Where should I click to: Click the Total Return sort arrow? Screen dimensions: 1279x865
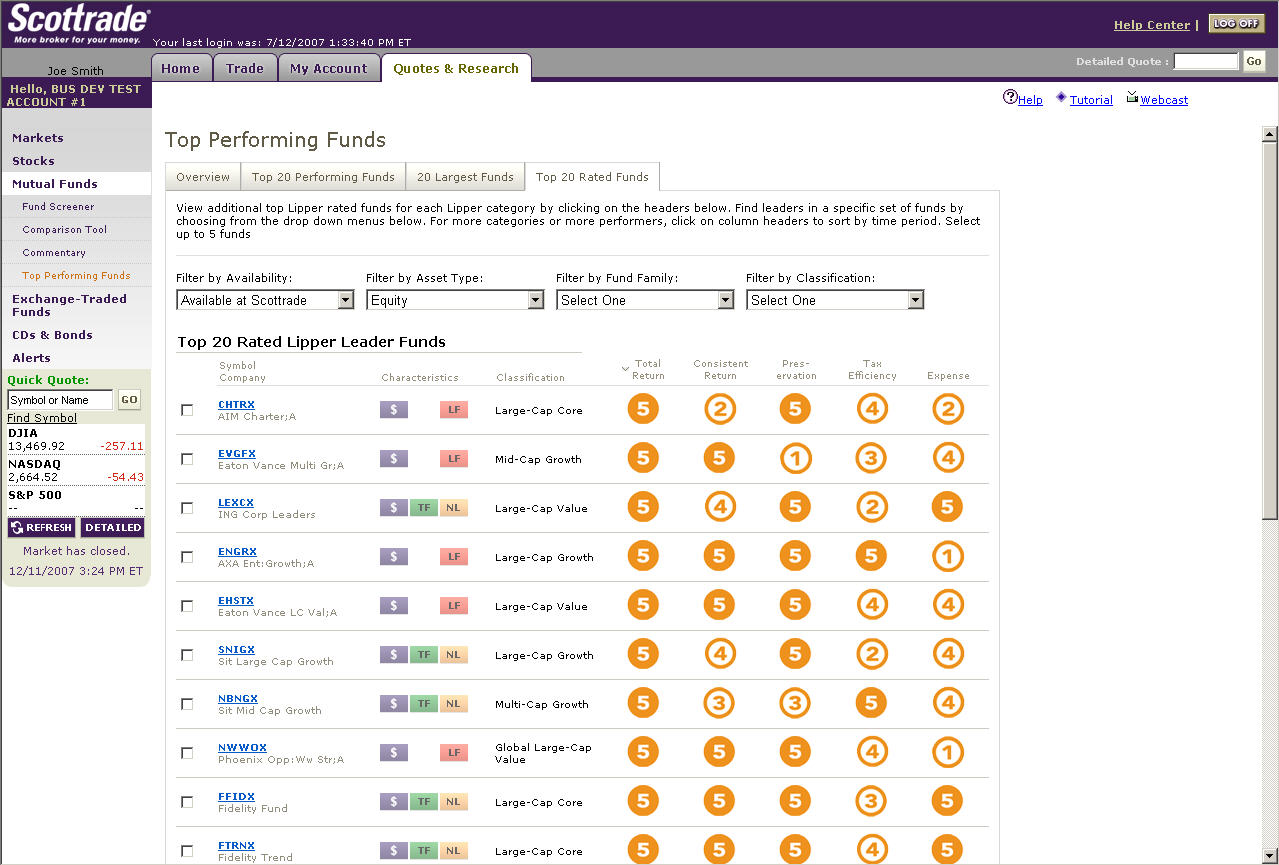(x=625, y=369)
